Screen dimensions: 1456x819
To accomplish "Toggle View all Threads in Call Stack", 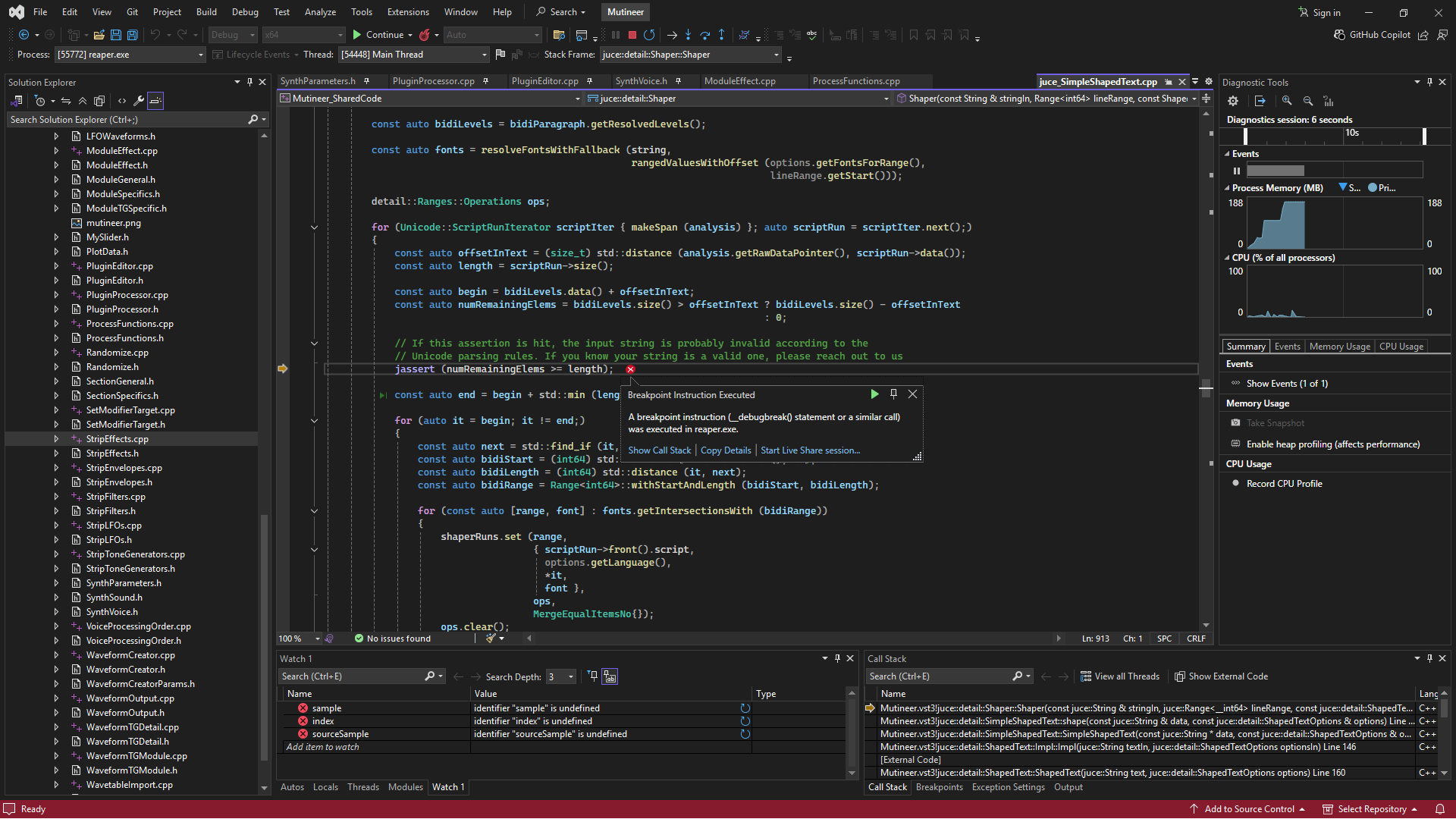I will click(x=1120, y=676).
